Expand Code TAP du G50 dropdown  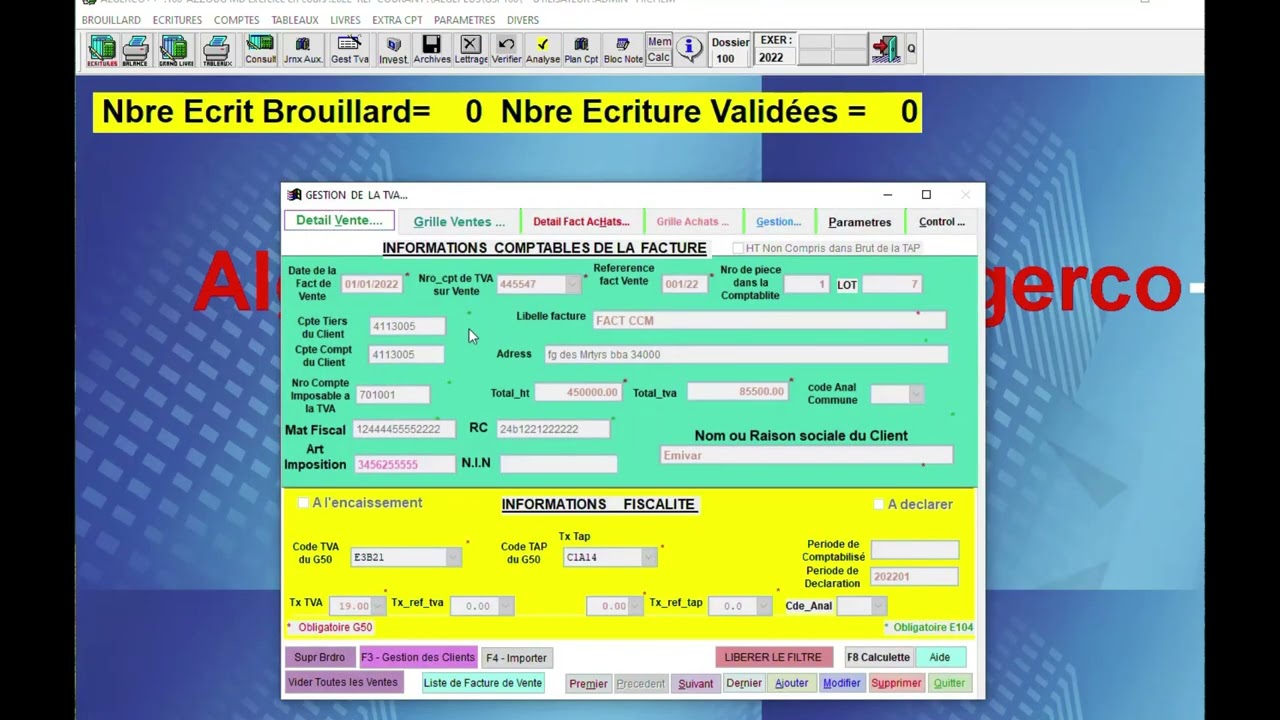(649, 557)
